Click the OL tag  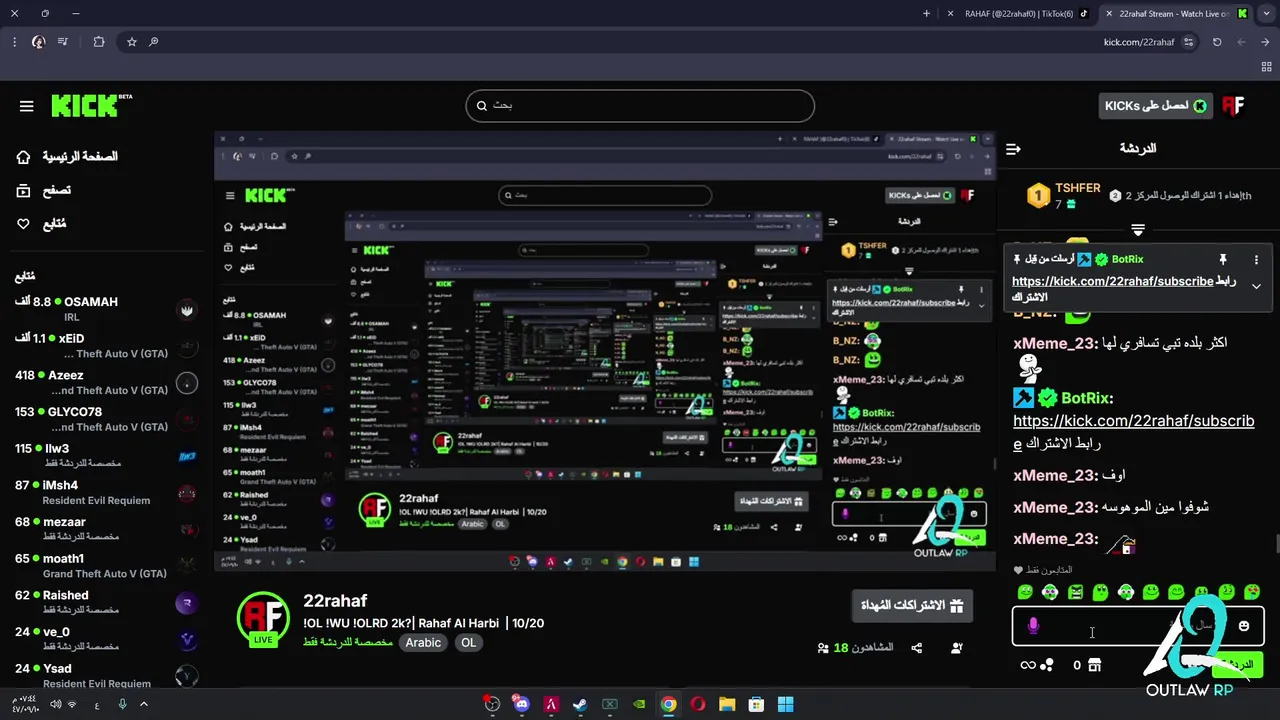pyautogui.click(x=468, y=643)
